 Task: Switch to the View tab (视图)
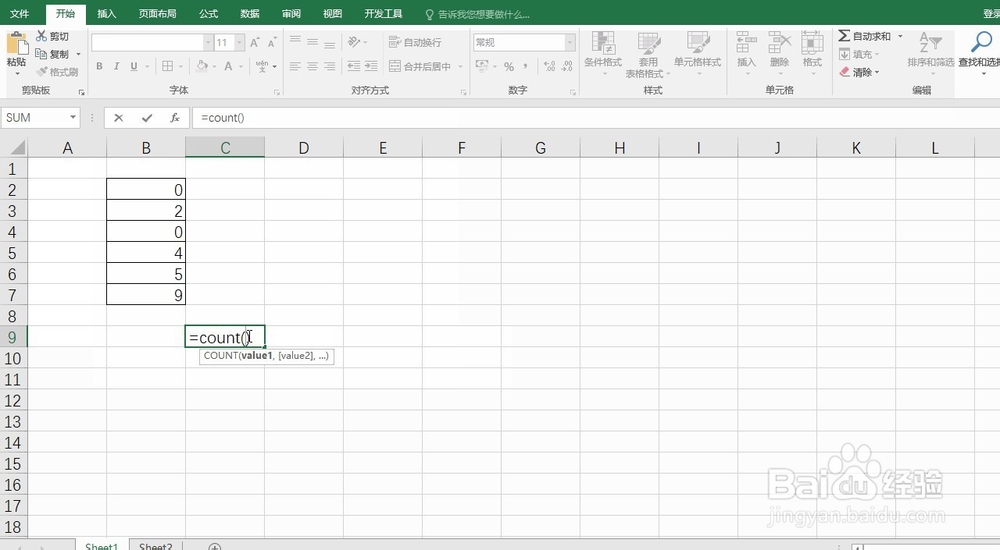coord(332,13)
